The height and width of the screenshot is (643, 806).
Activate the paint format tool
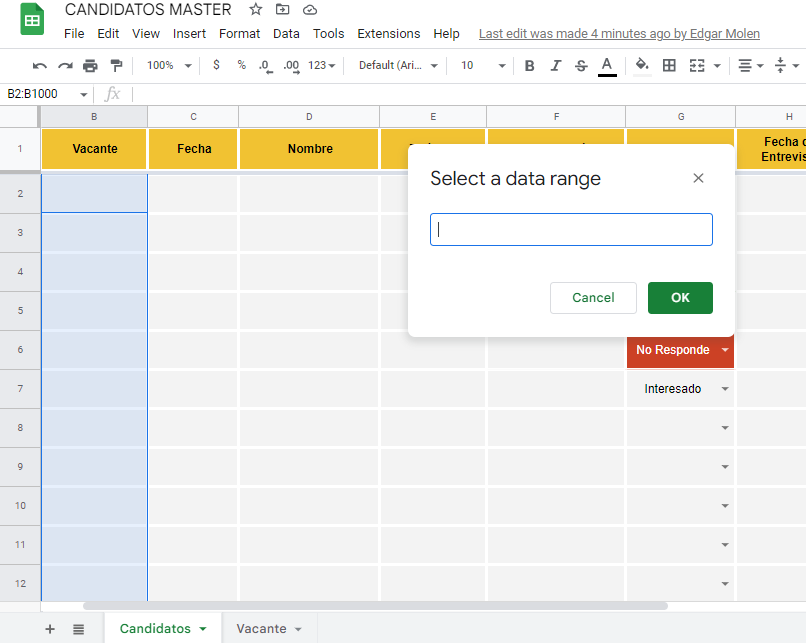[x=116, y=66]
